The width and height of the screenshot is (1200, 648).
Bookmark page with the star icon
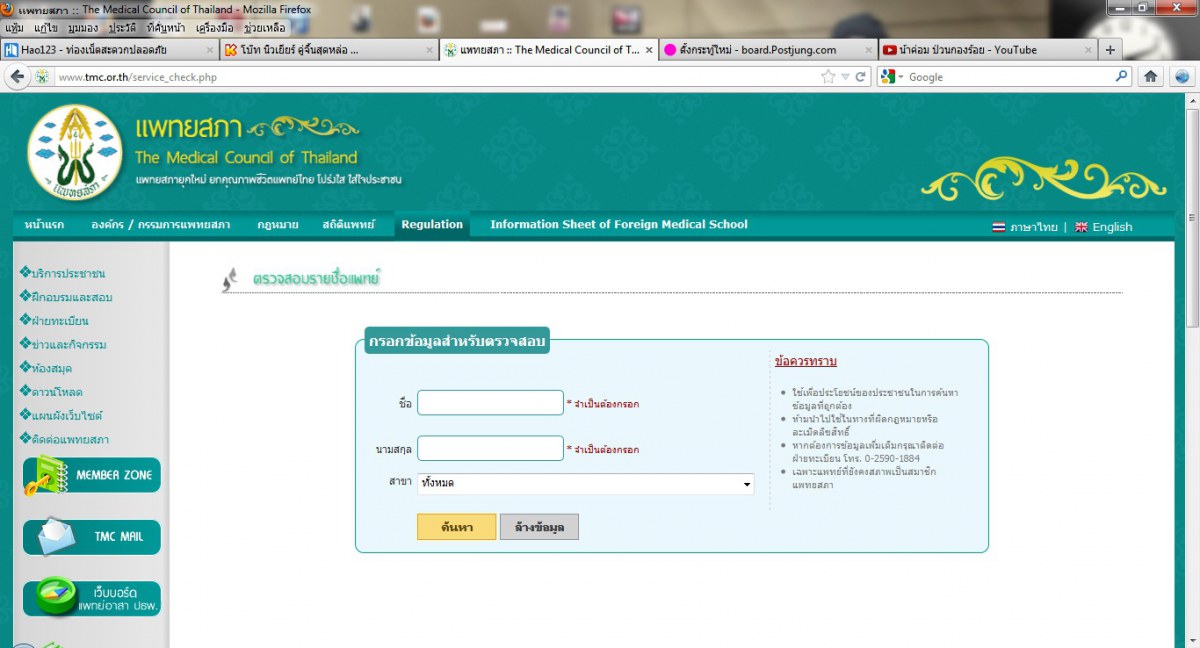828,77
